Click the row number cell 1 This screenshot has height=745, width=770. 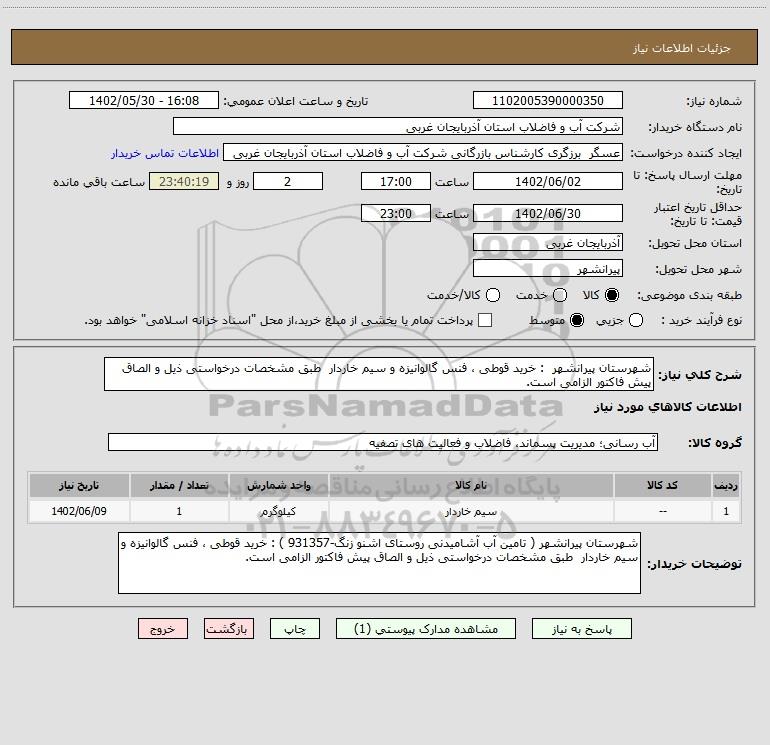(726, 511)
